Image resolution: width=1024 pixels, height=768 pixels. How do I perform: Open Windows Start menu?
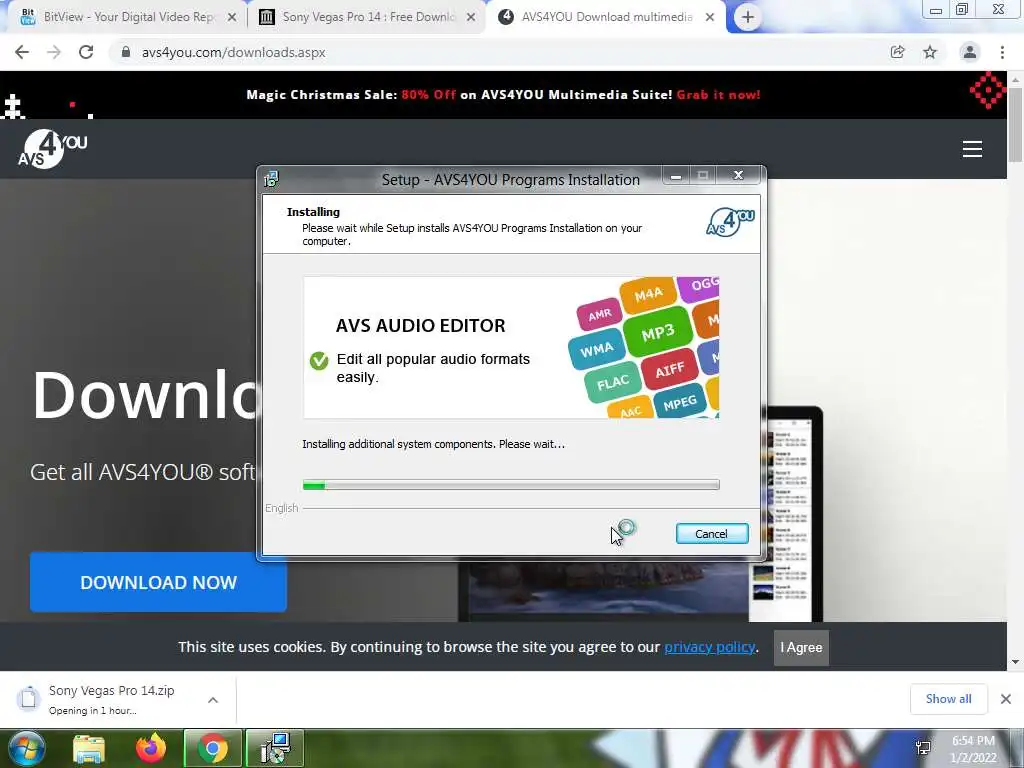pos(26,748)
